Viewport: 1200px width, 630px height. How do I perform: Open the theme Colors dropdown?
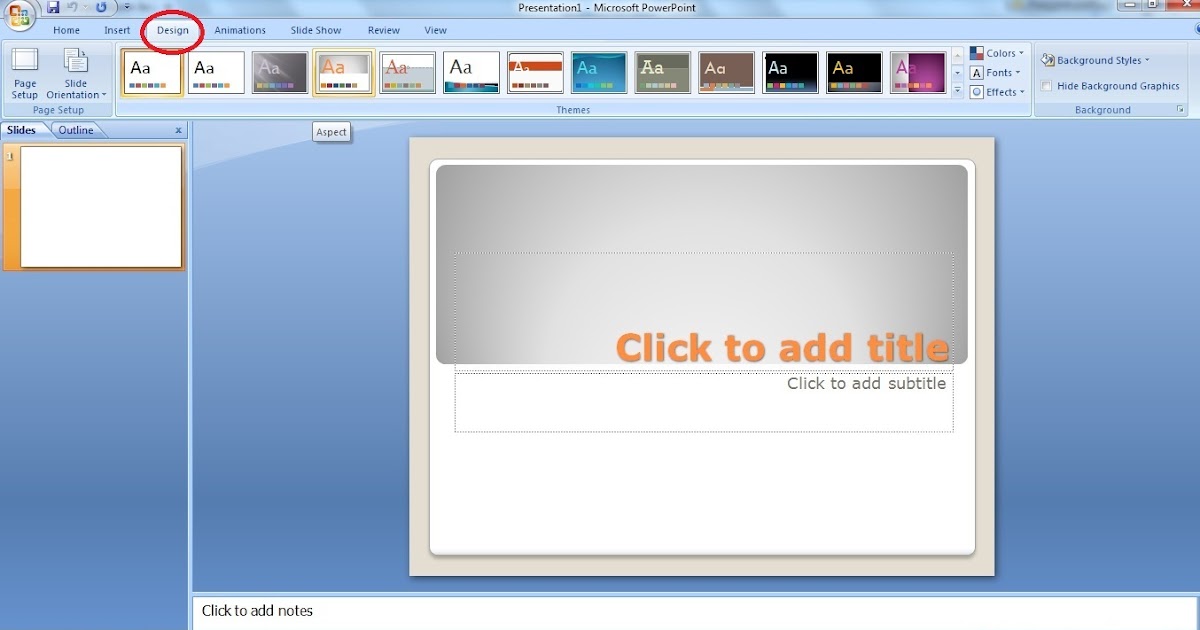tap(997, 53)
